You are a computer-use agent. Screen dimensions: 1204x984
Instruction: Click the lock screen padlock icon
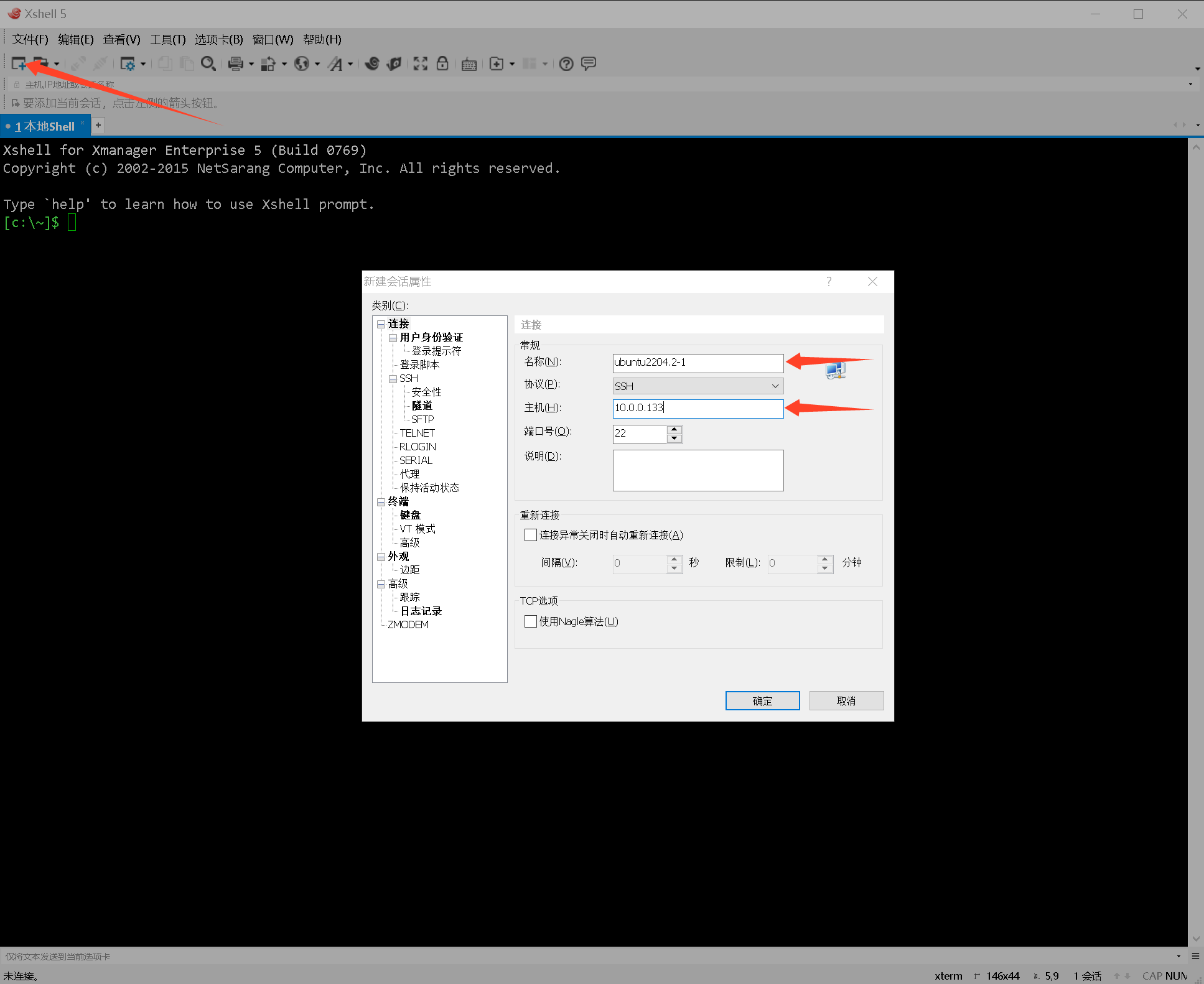click(x=442, y=63)
